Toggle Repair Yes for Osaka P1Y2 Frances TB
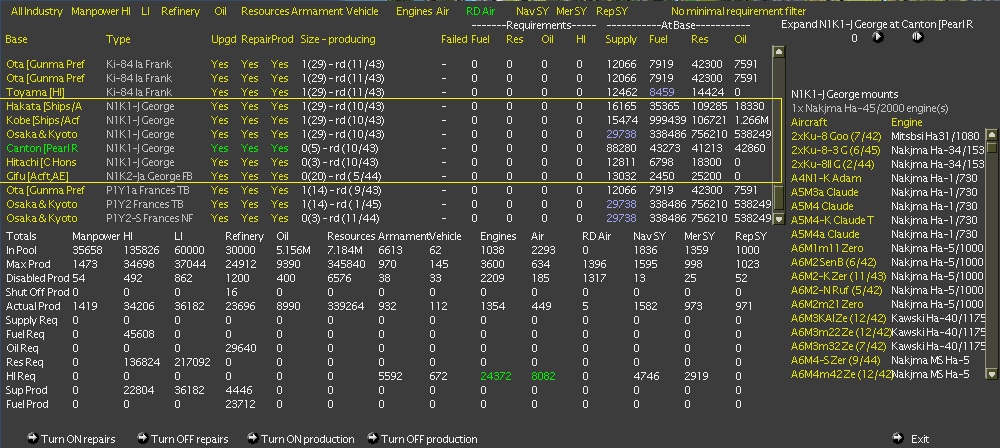The height and width of the screenshot is (448, 1000). pyautogui.click(x=249, y=204)
